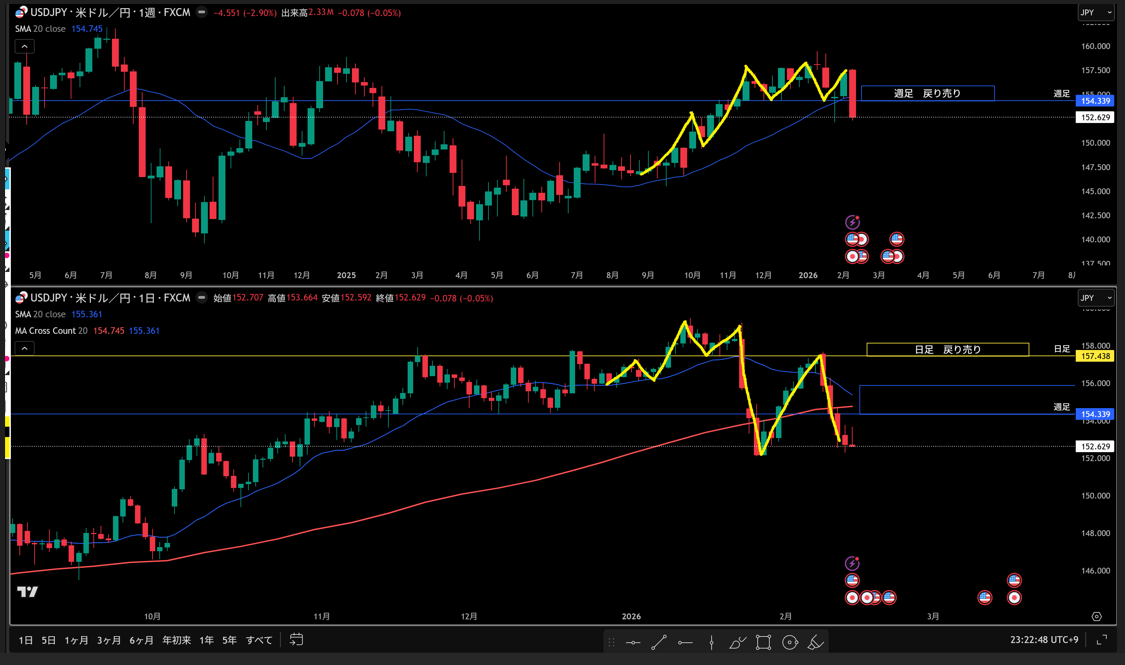
Task: Click the eraser tool icon
Action: click(x=816, y=642)
